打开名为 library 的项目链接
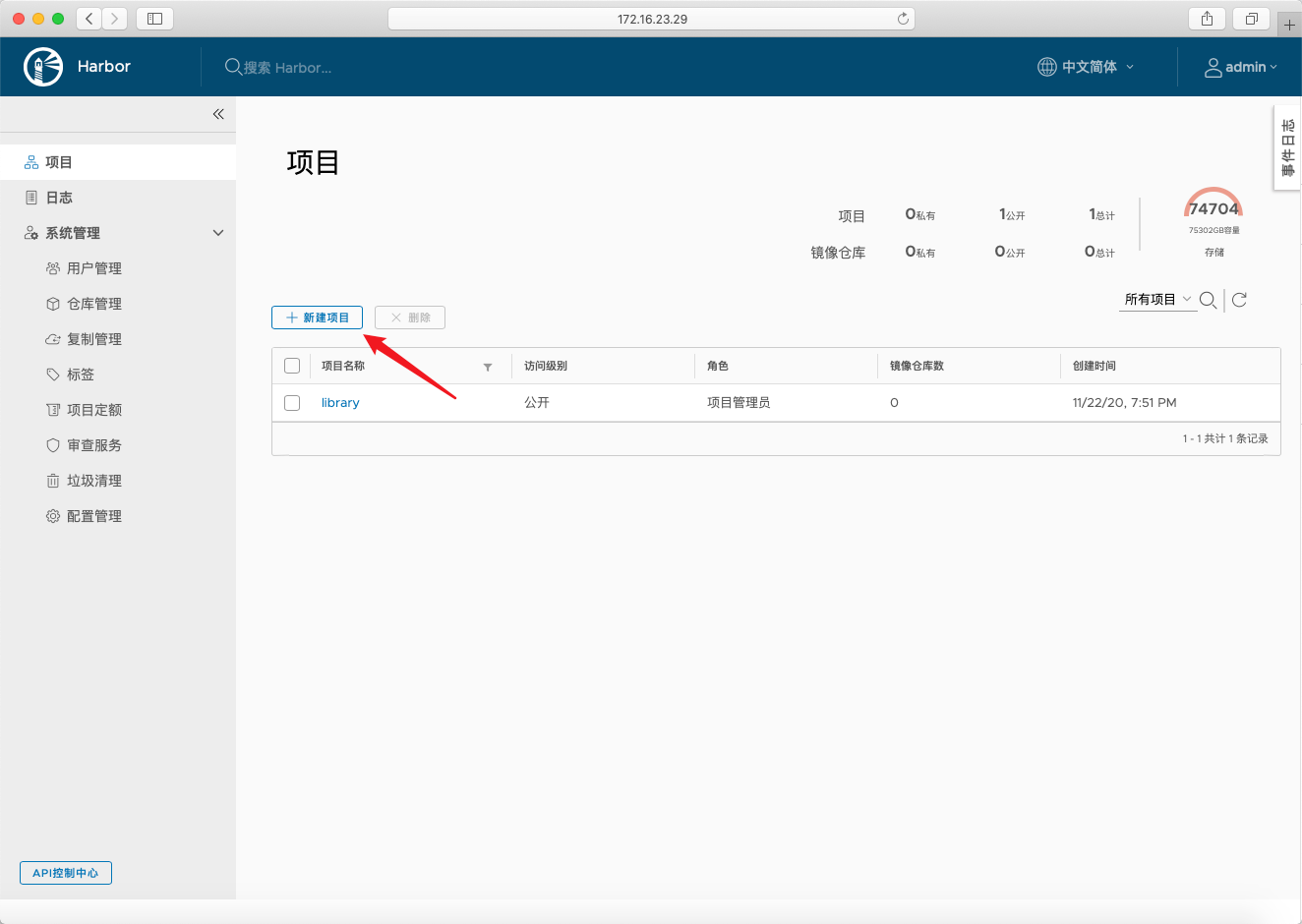The image size is (1302, 924). tap(339, 402)
